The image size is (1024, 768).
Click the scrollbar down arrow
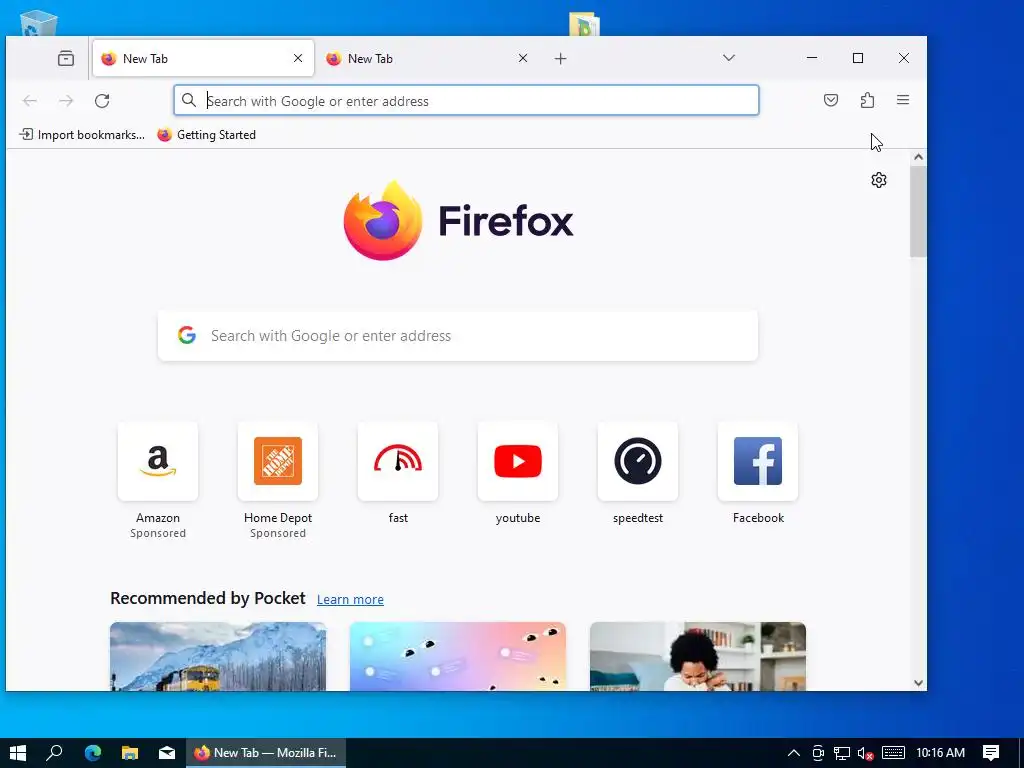point(918,683)
